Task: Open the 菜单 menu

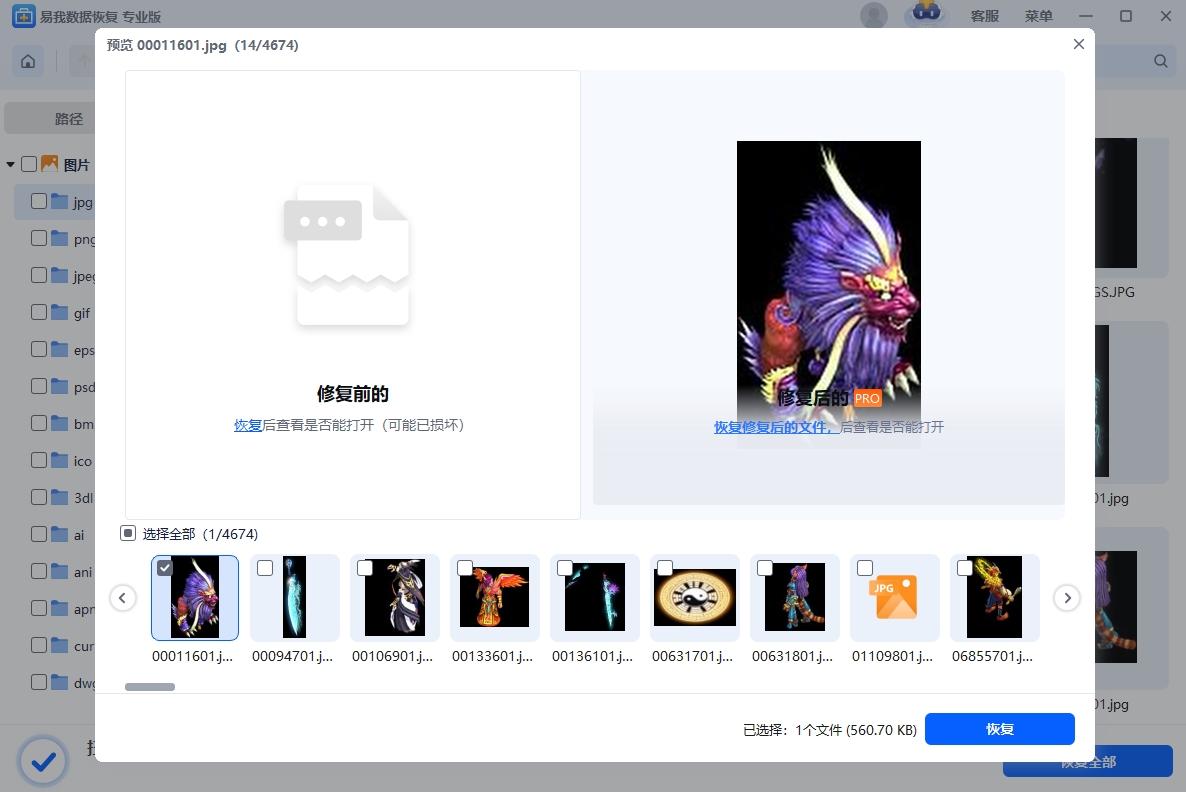Action: pos(1039,16)
